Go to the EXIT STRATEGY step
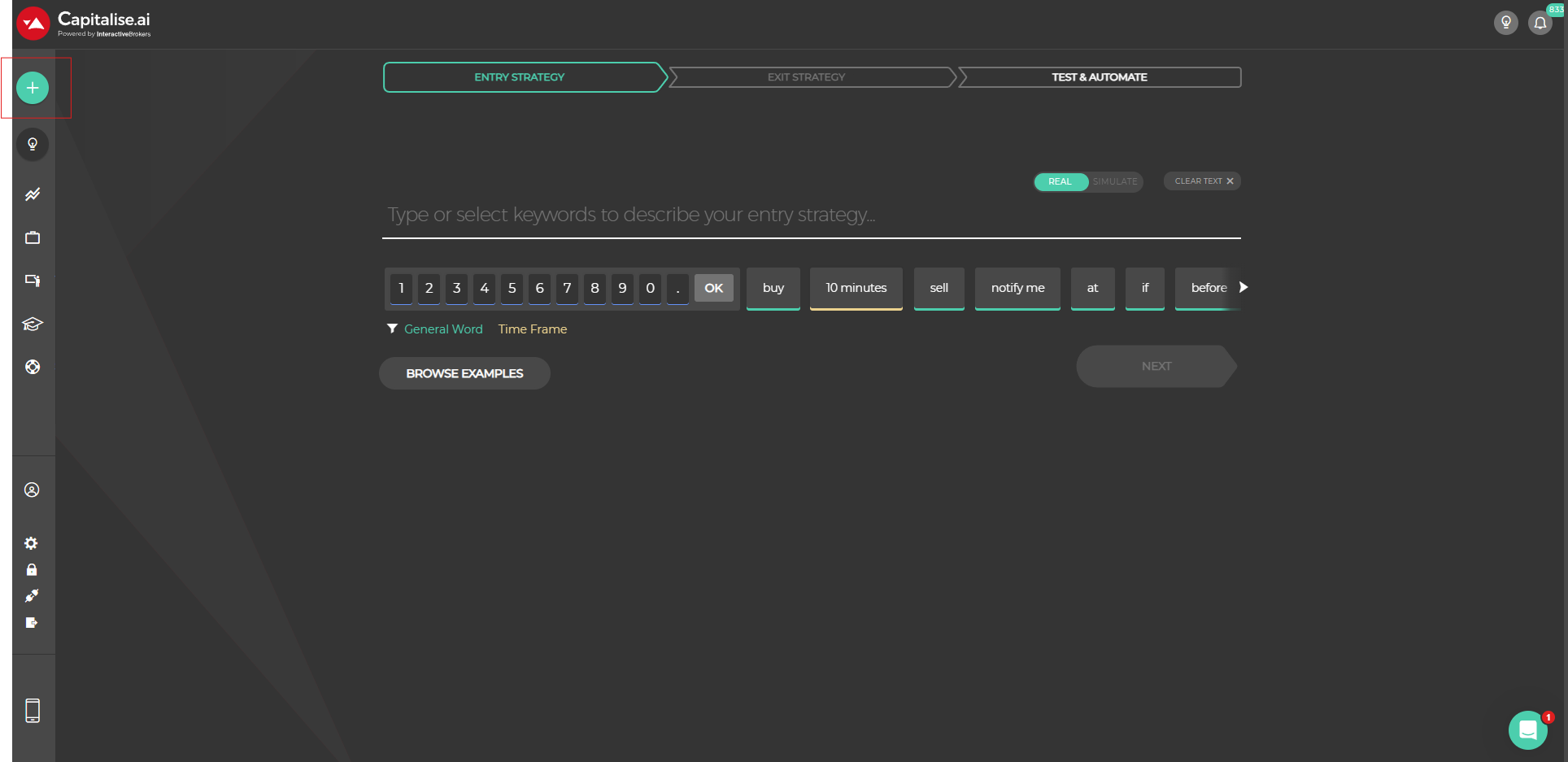This screenshot has width=1568, height=762. 806,77
